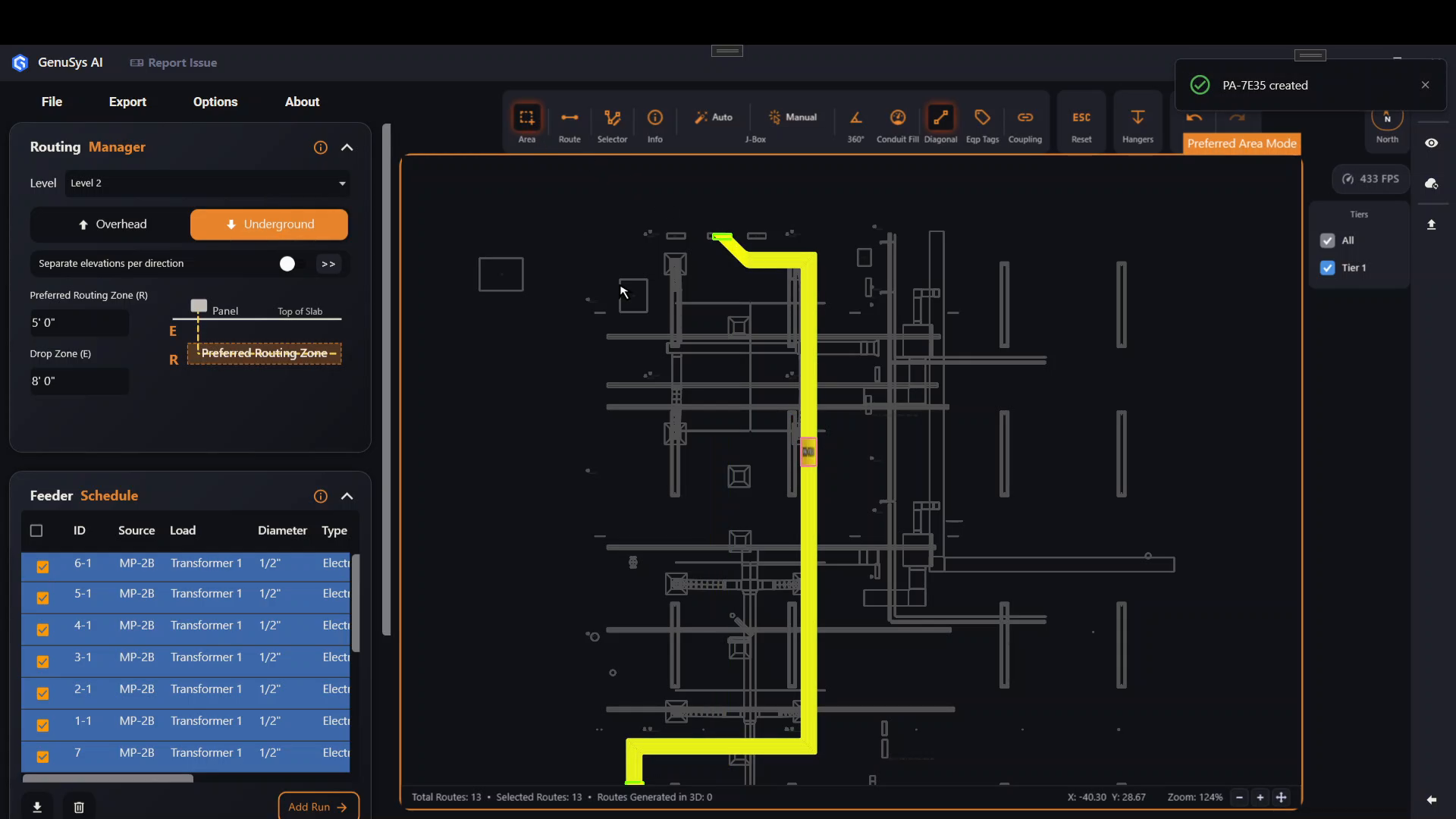Switch to Overhead routing
Screen dimensions: 1456x819
coord(112,224)
